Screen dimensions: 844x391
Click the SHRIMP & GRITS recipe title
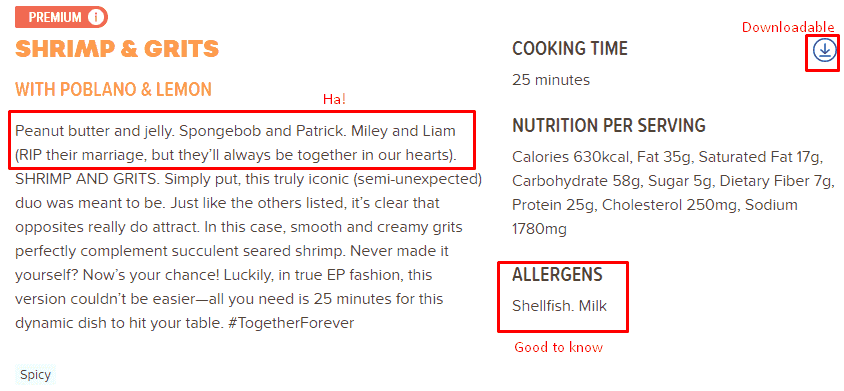coord(117,48)
